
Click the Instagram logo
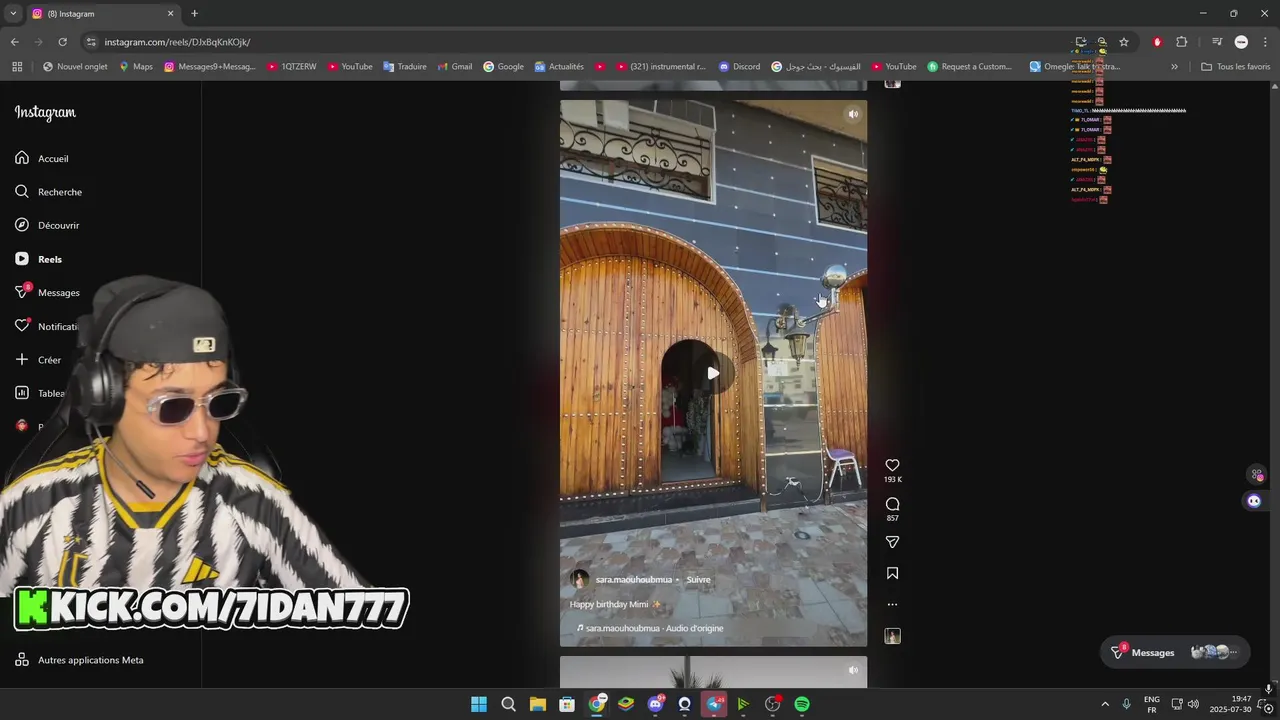click(x=45, y=113)
